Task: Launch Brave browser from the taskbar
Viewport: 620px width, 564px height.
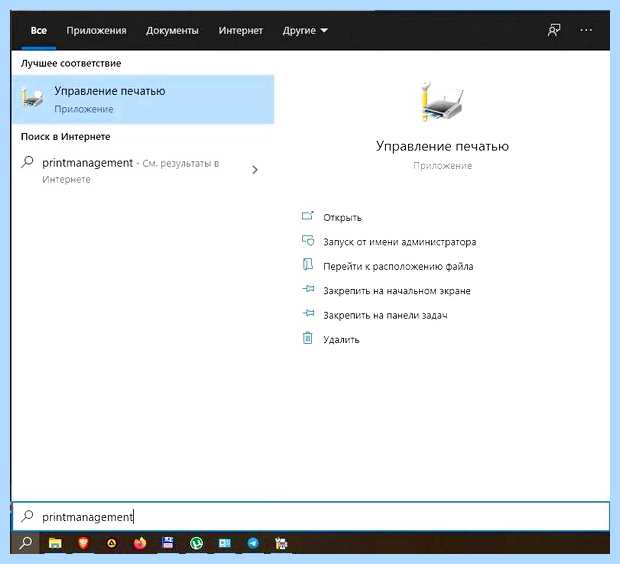Action: (83, 543)
